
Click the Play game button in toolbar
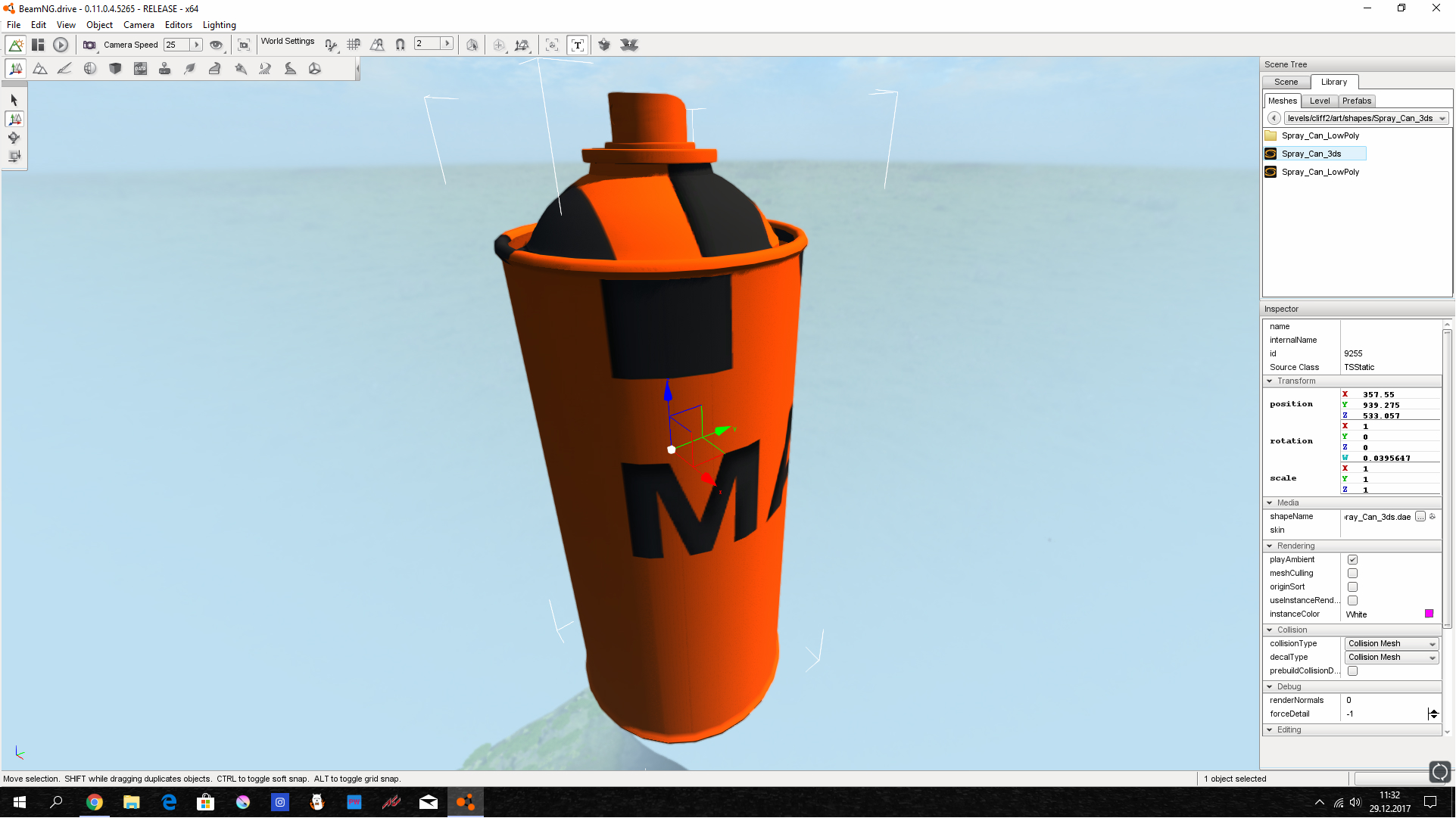pyautogui.click(x=61, y=45)
